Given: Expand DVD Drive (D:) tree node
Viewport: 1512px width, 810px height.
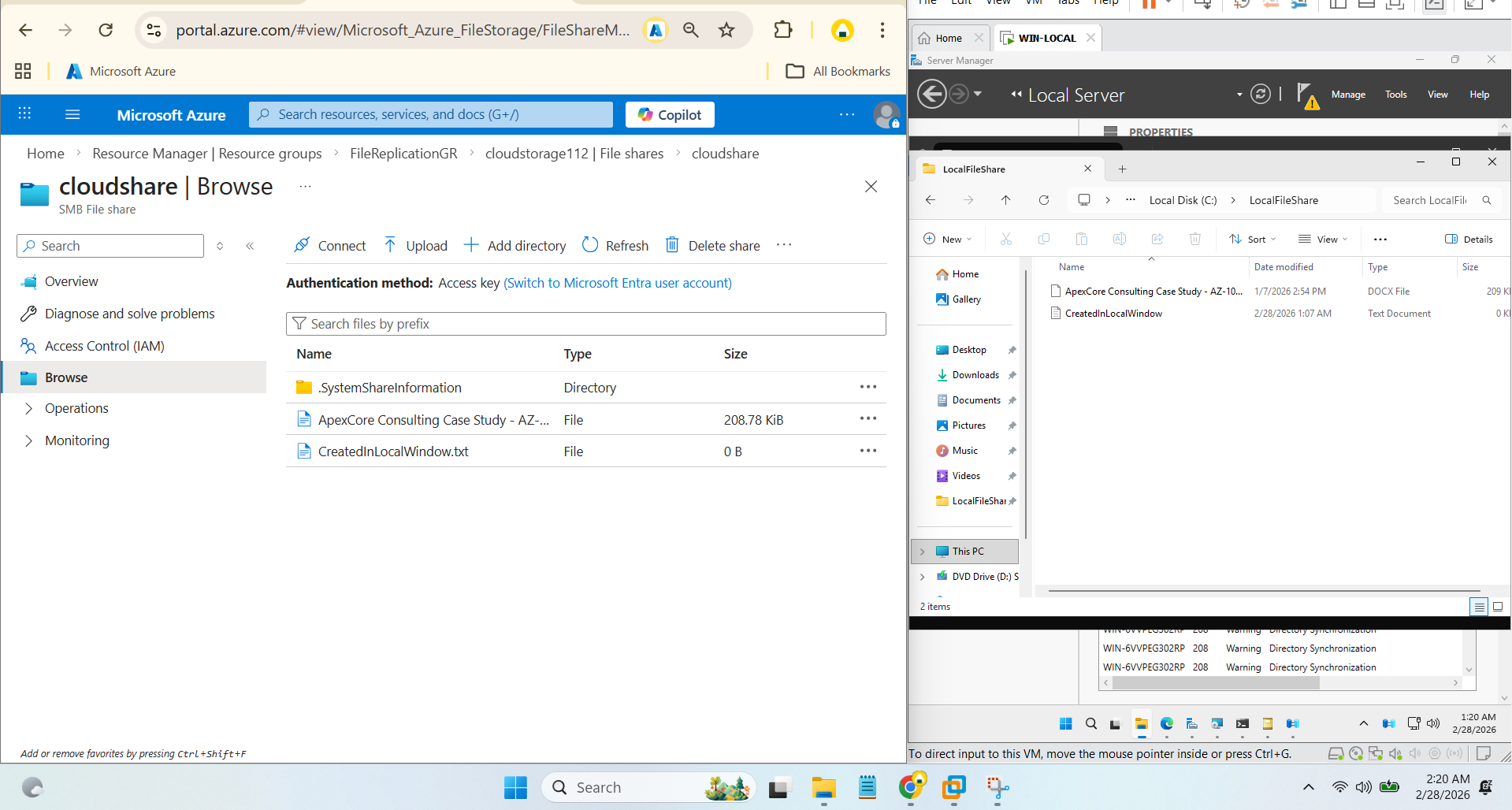Looking at the screenshot, I should [922, 577].
